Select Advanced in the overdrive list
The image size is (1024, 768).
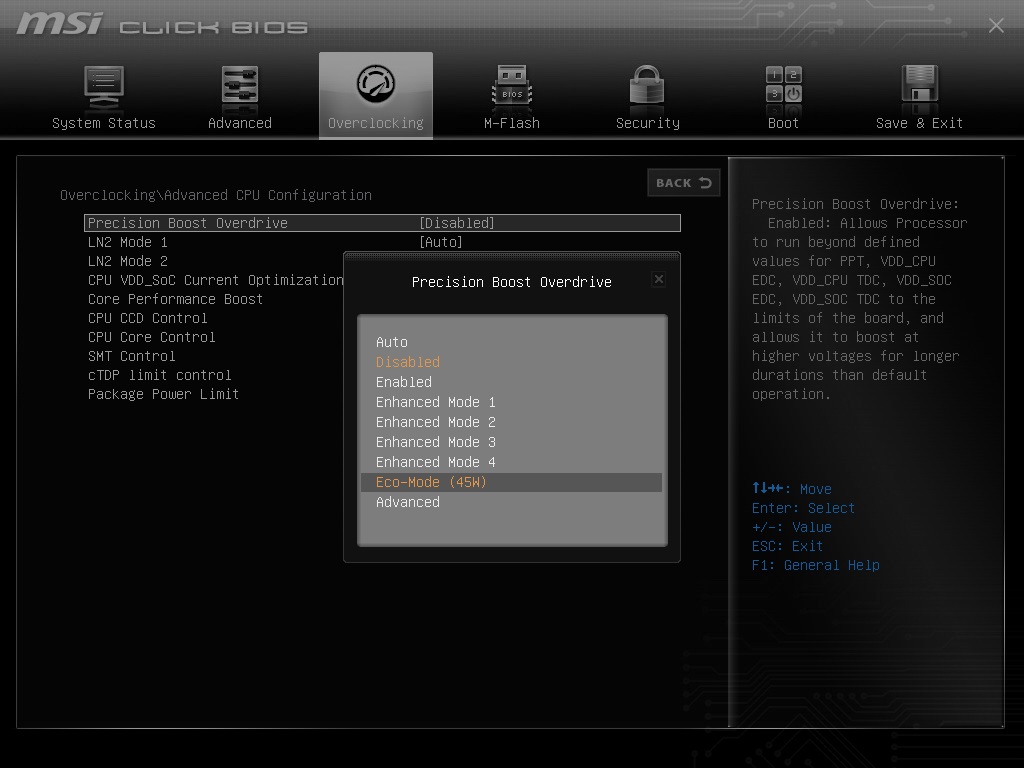(408, 502)
